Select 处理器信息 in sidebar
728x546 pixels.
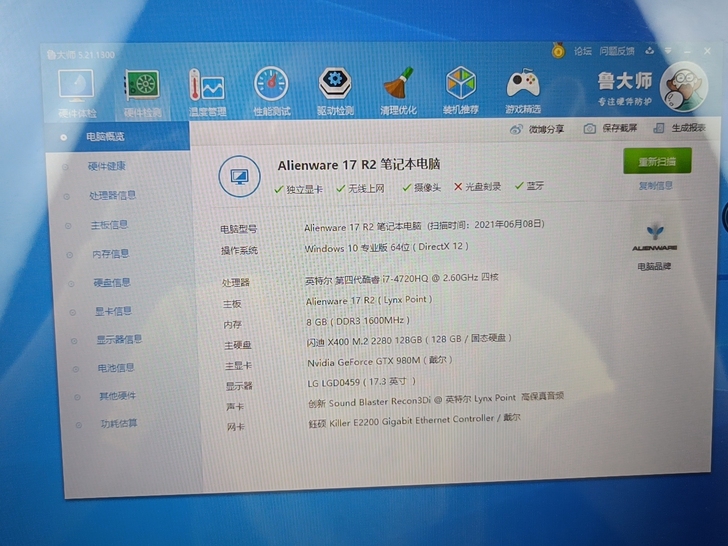tap(112, 195)
